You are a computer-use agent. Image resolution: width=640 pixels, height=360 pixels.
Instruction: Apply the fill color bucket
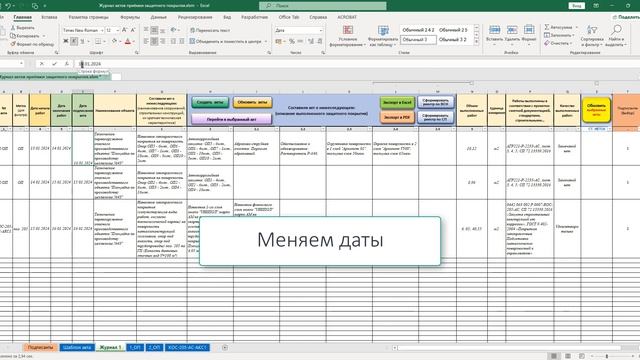114,41
